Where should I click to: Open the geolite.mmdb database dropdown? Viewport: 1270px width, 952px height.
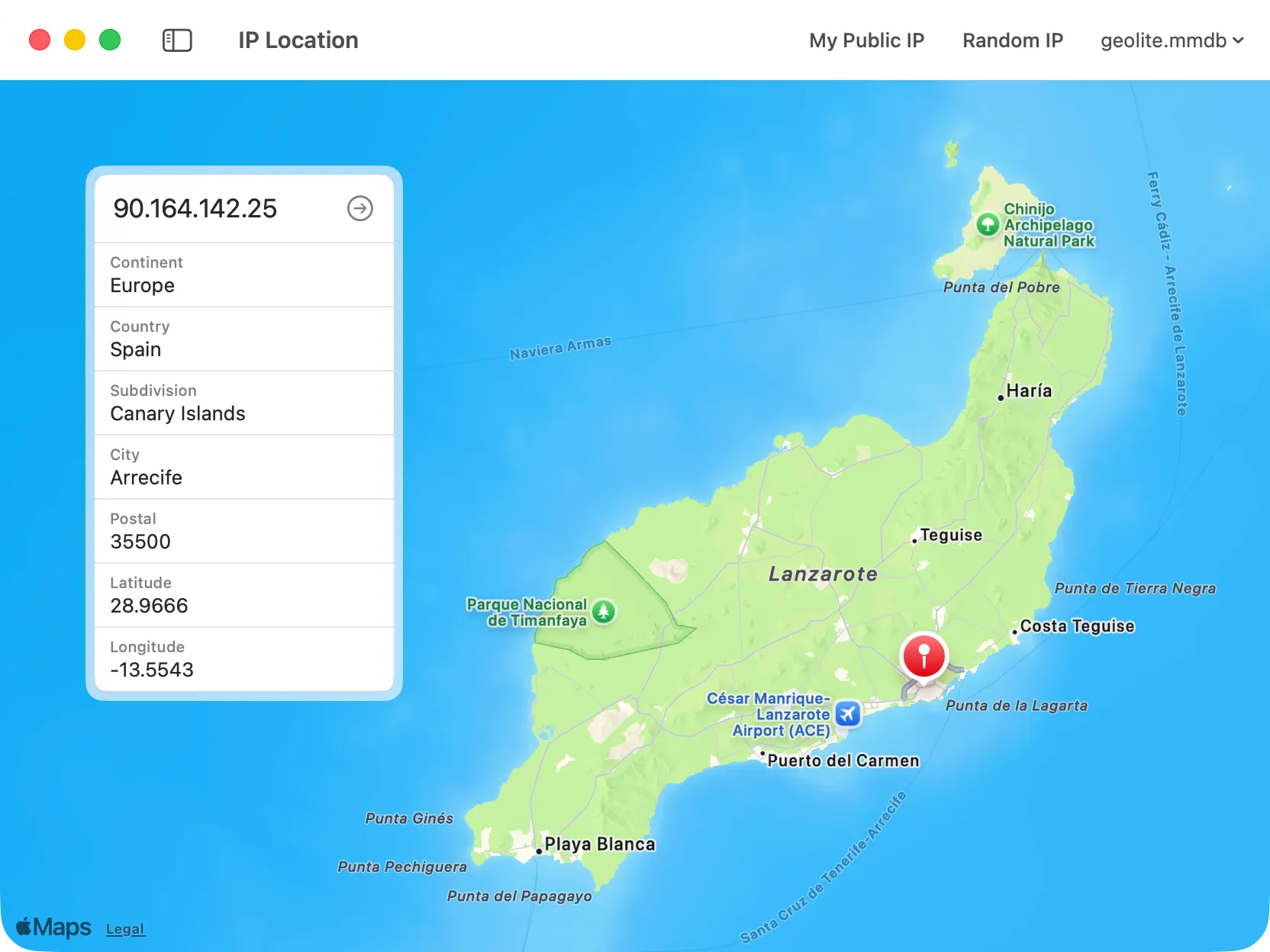[1172, 40]
